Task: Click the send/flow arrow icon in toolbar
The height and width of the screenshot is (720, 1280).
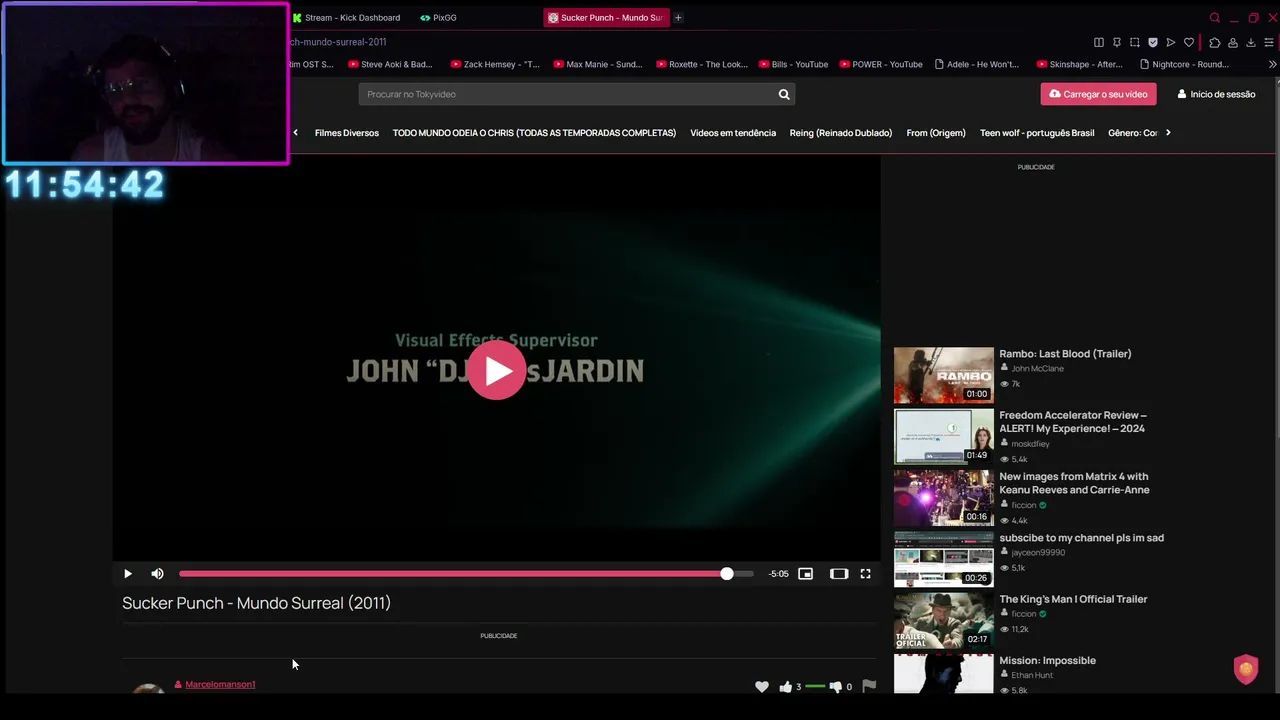Action: click(1171, 42)
